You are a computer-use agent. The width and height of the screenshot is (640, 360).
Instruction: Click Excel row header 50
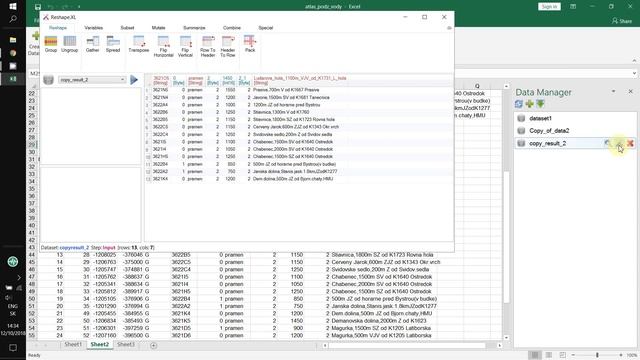point(32,299)
